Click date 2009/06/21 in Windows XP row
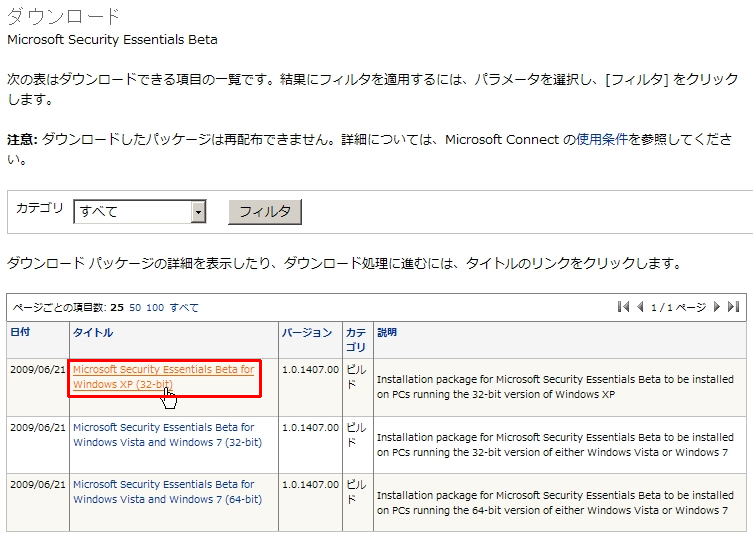753x535 pixels. coord(38,369)
